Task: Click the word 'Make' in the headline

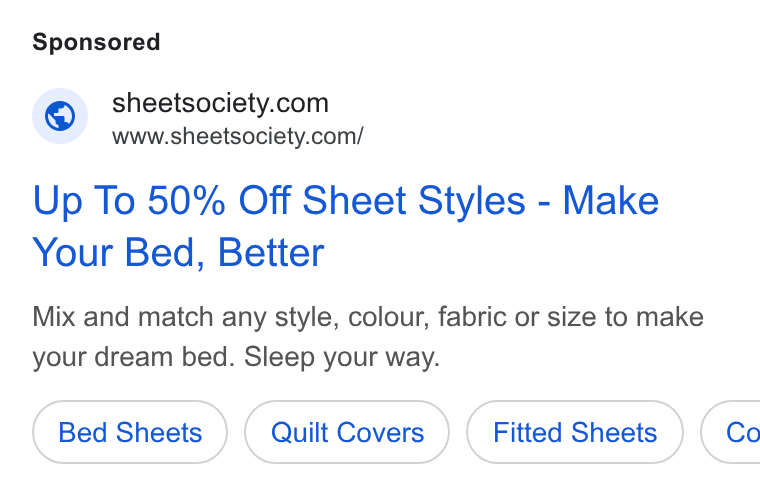Action: pos(611,200)
